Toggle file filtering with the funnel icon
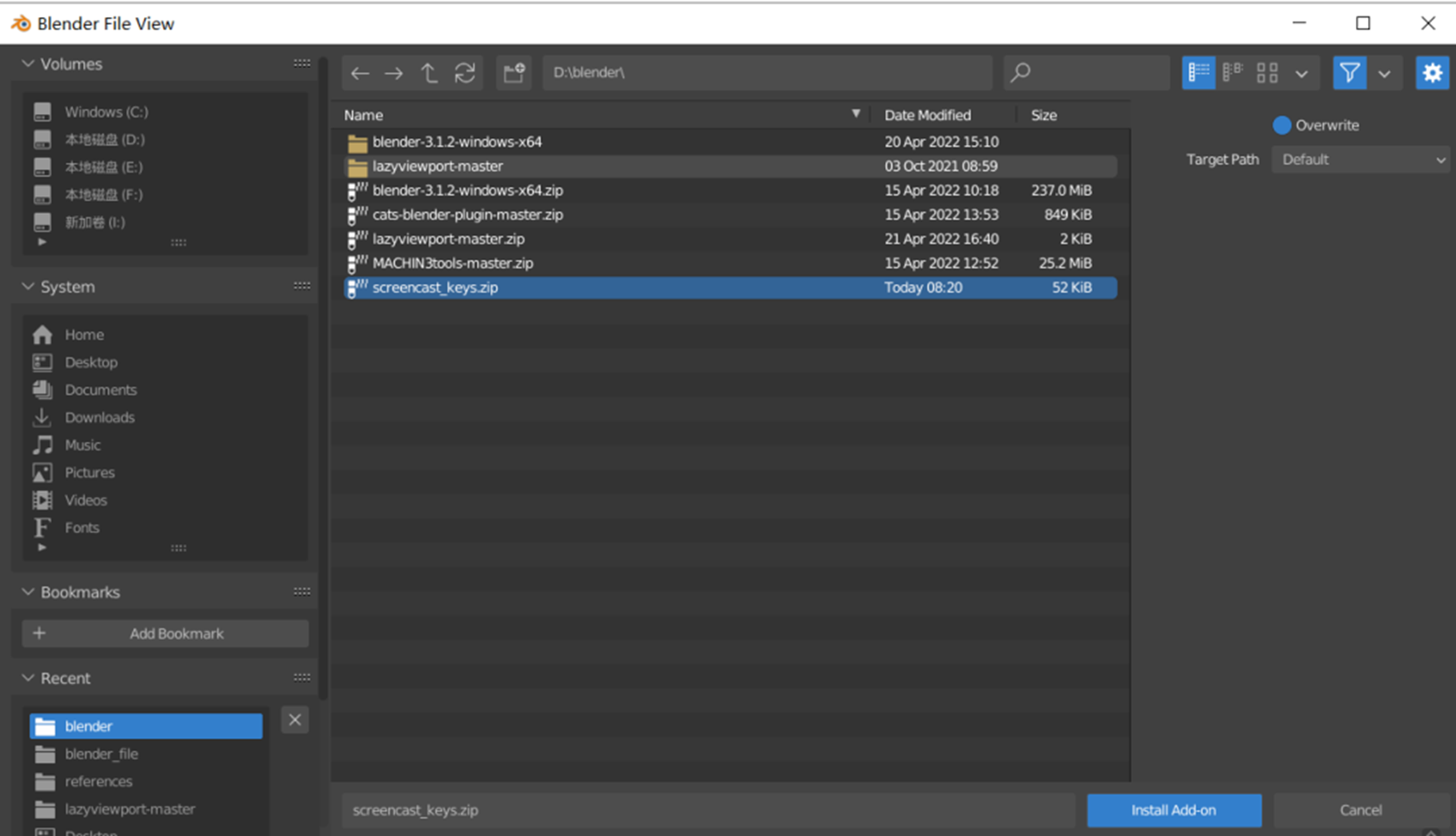The height and width of the screenshot is (836, 1456). point(1350,72)
